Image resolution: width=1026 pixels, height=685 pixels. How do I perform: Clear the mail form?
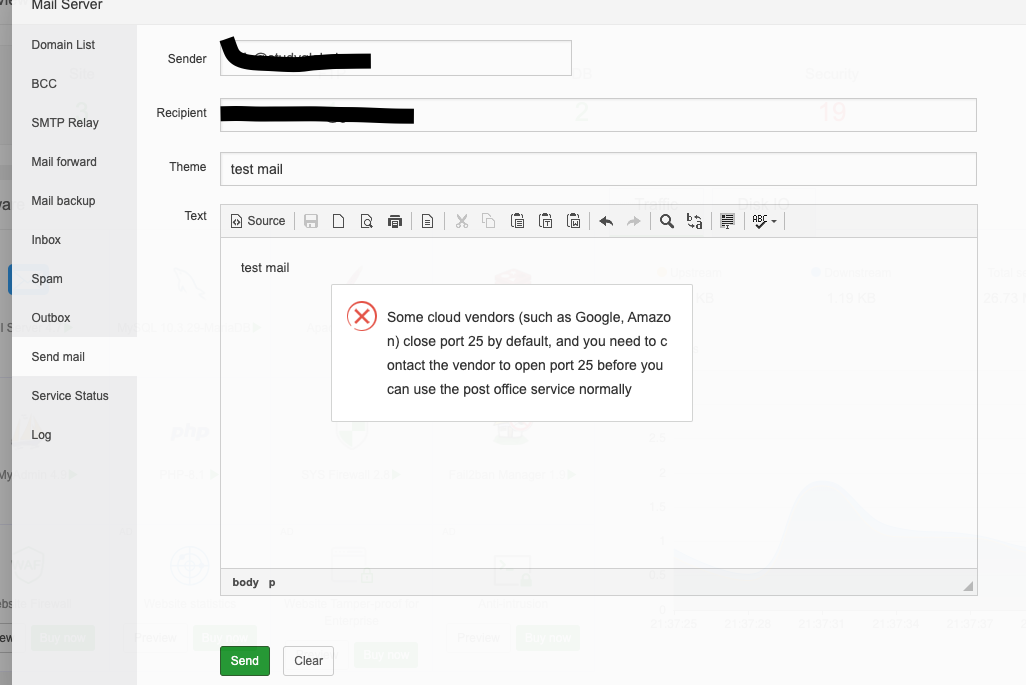tap(308, 660)
